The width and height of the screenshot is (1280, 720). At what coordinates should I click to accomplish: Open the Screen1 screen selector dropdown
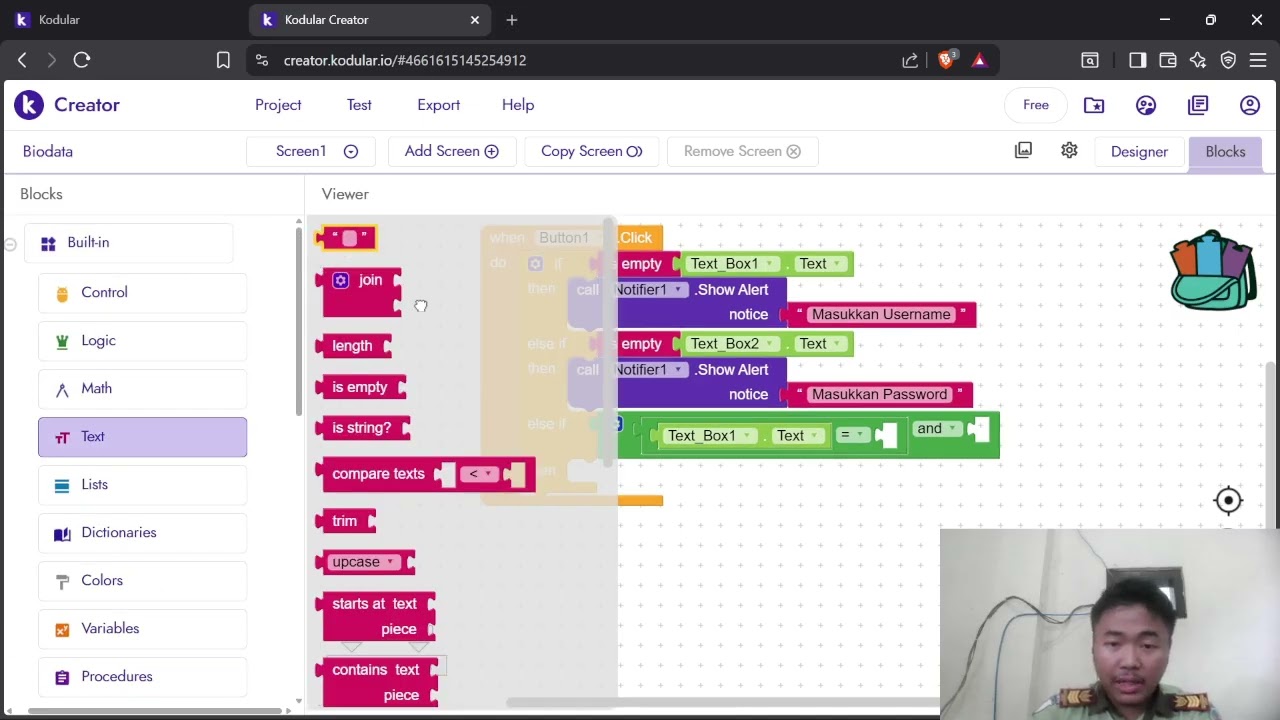[311, 151]
